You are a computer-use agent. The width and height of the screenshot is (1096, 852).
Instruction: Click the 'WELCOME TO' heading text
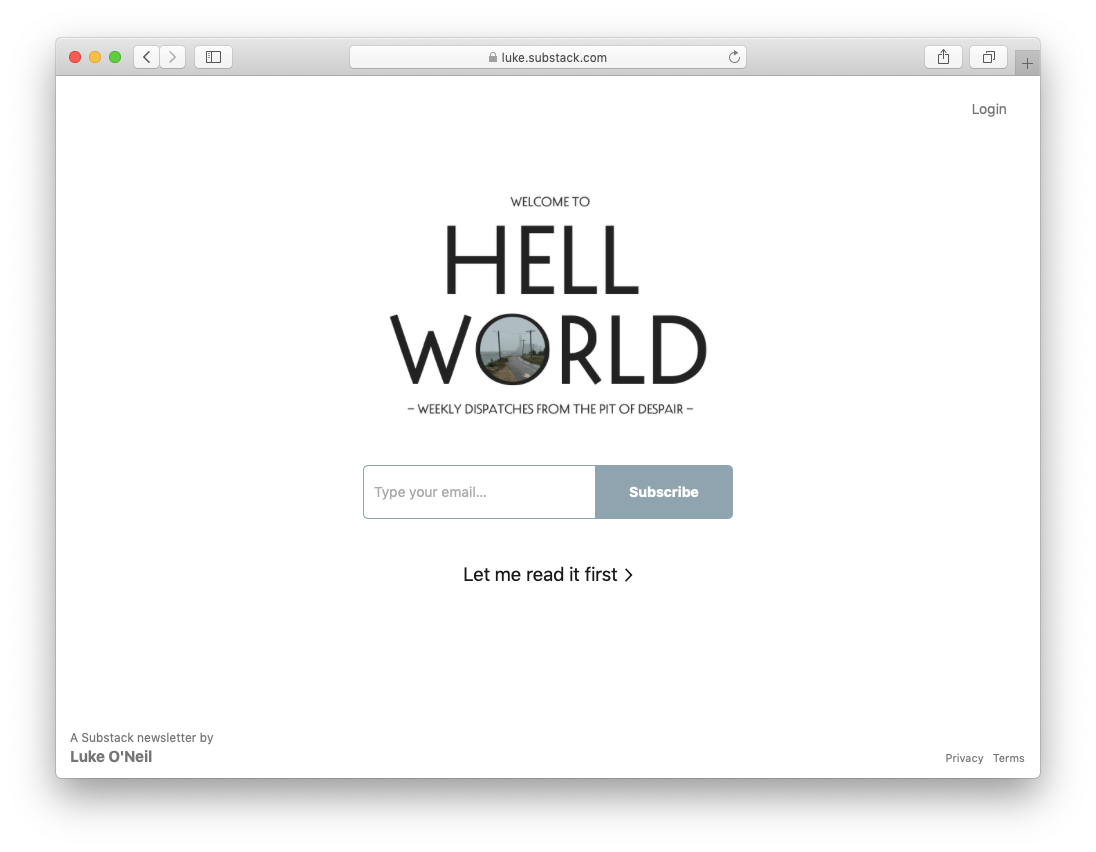click(550, 202)
